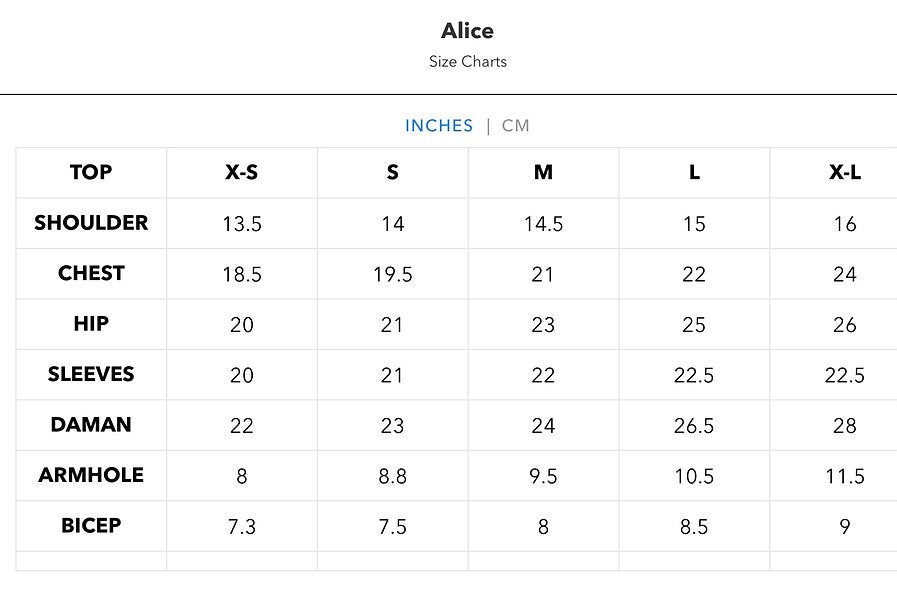The width and height of the screenshot is (897, 605).
Task: Click the Alice title heading
Action: [467, 31]
